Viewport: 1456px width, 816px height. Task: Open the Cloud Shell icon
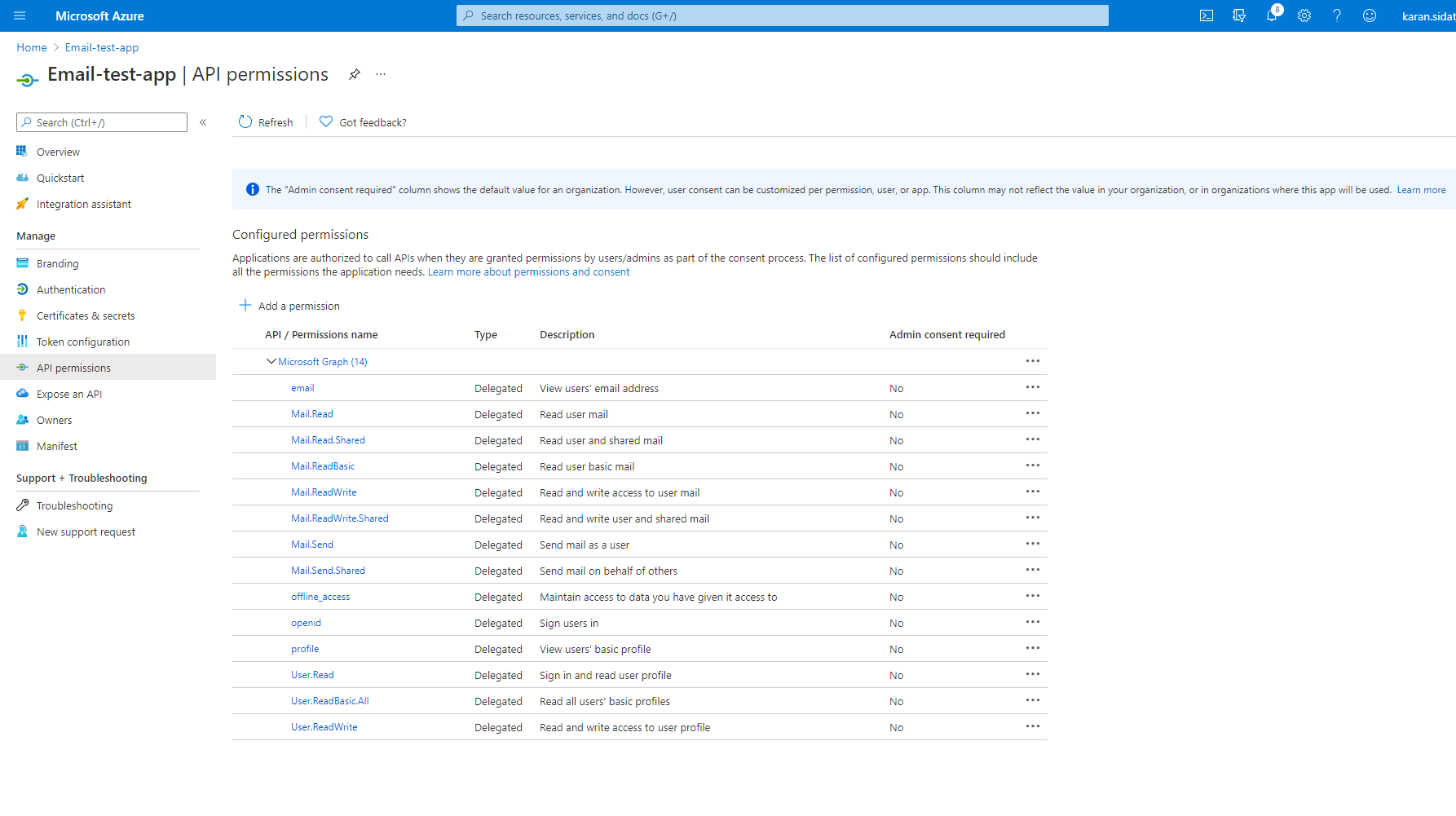pos(1207,15)
